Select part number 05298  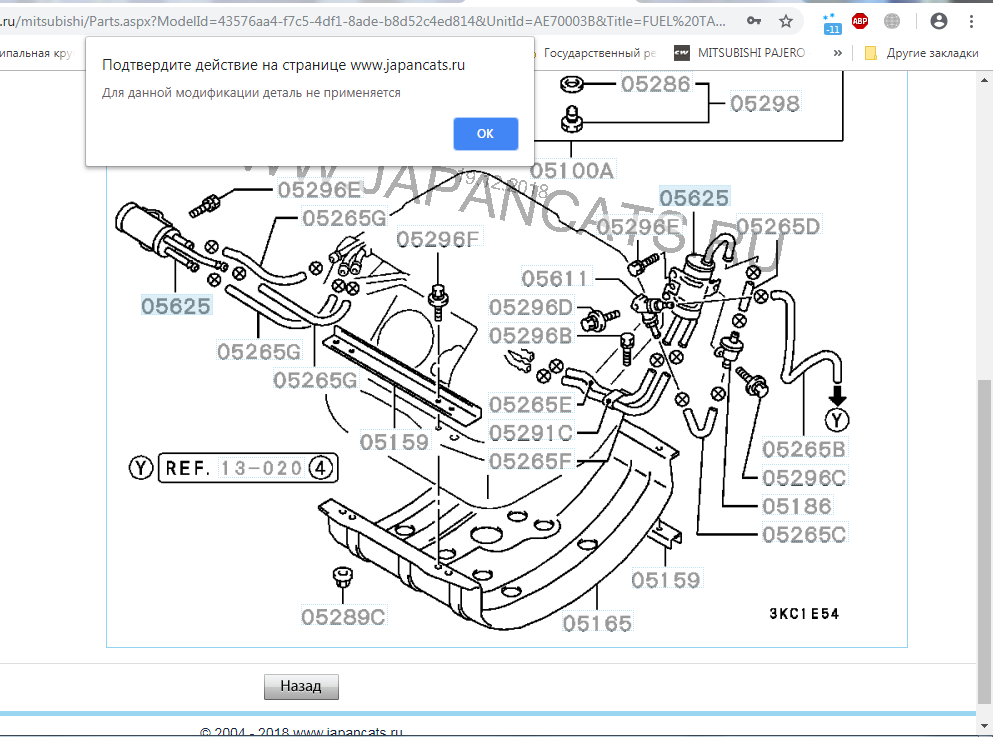(x=765, y=103)
